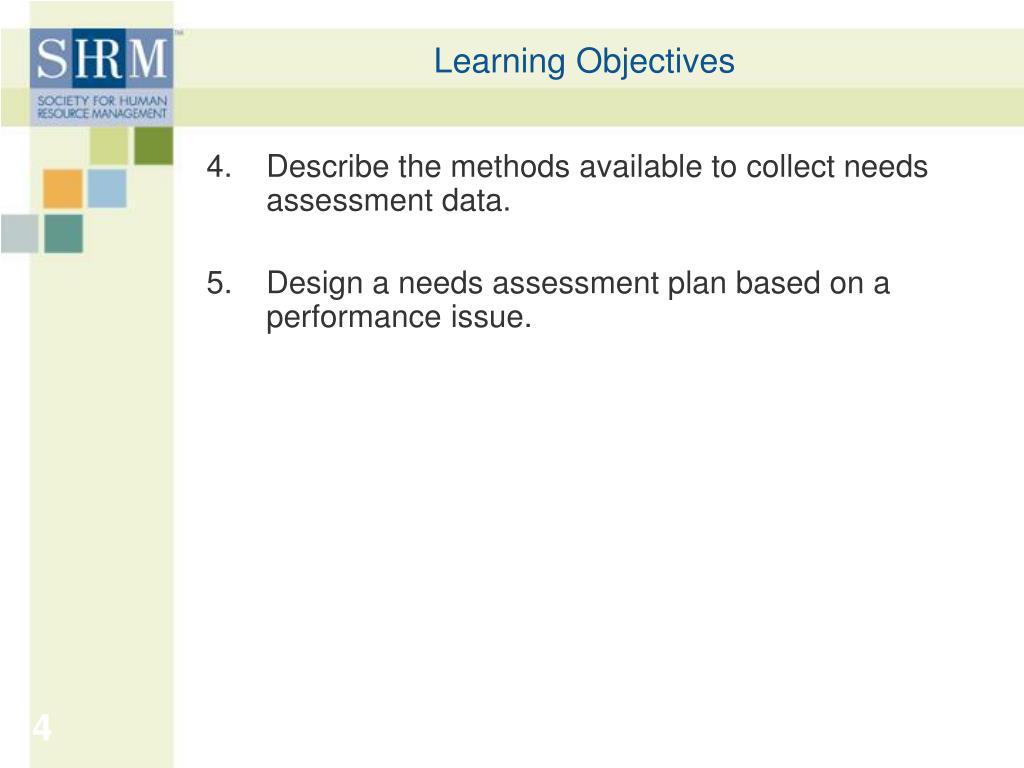Click the 'performance issue.' text line

coord(399,317)
